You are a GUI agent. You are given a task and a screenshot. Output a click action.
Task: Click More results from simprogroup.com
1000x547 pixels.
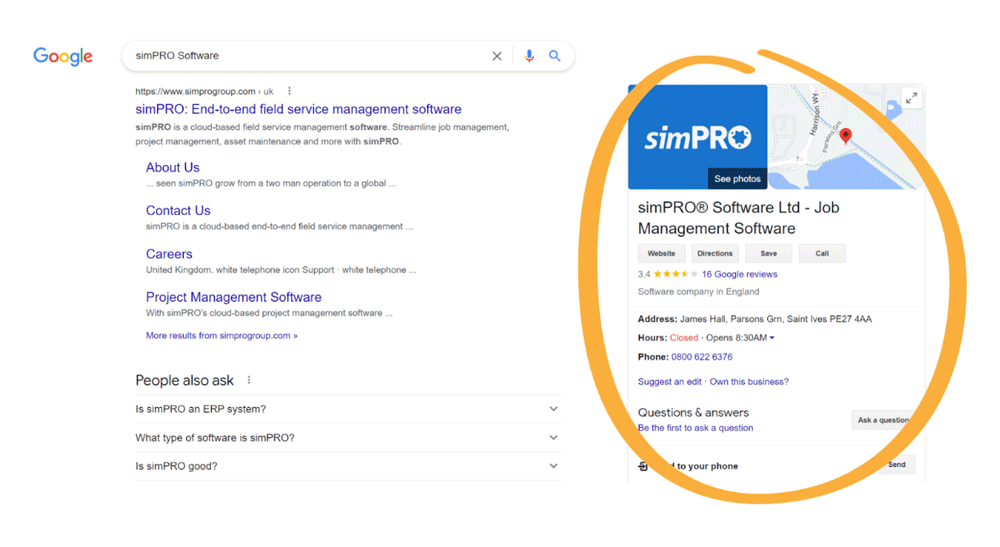[221, 335]
